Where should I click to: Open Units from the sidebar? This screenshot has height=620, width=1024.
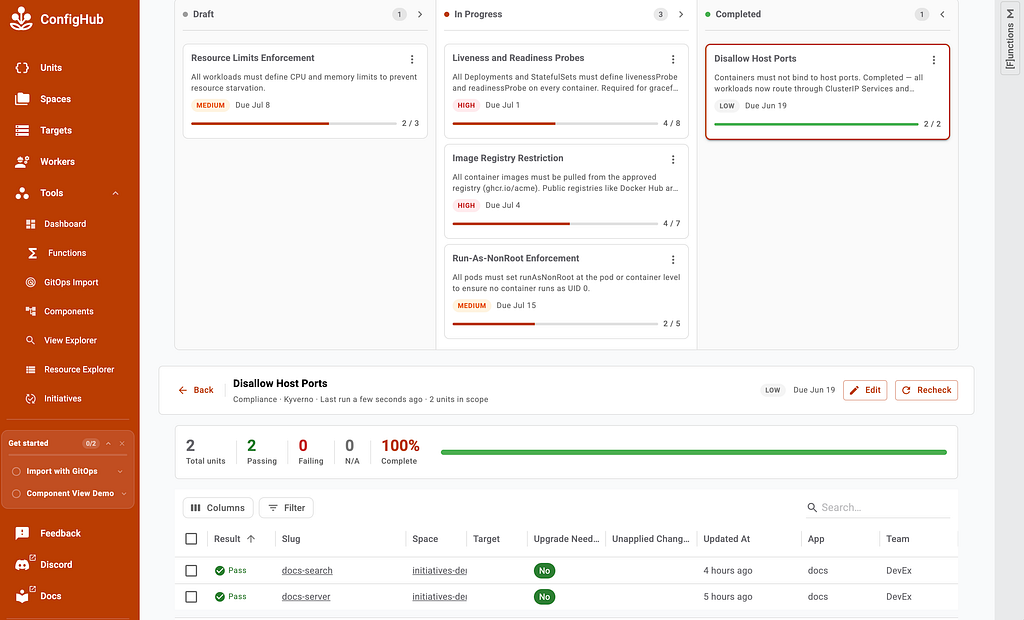(50, 68)
